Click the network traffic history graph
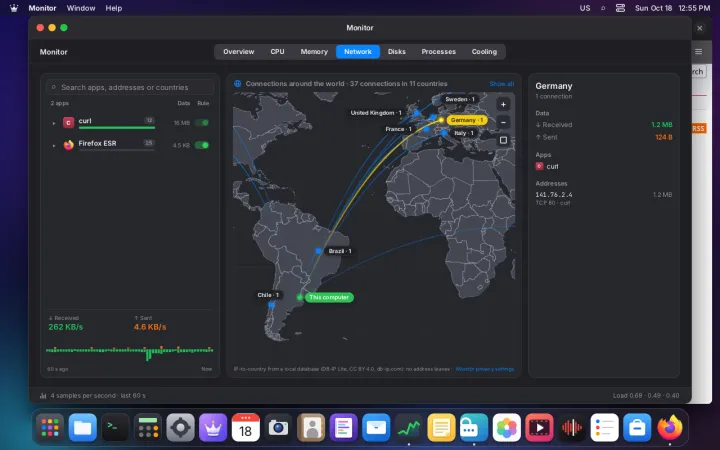720x450 pixels. [129, 351]
